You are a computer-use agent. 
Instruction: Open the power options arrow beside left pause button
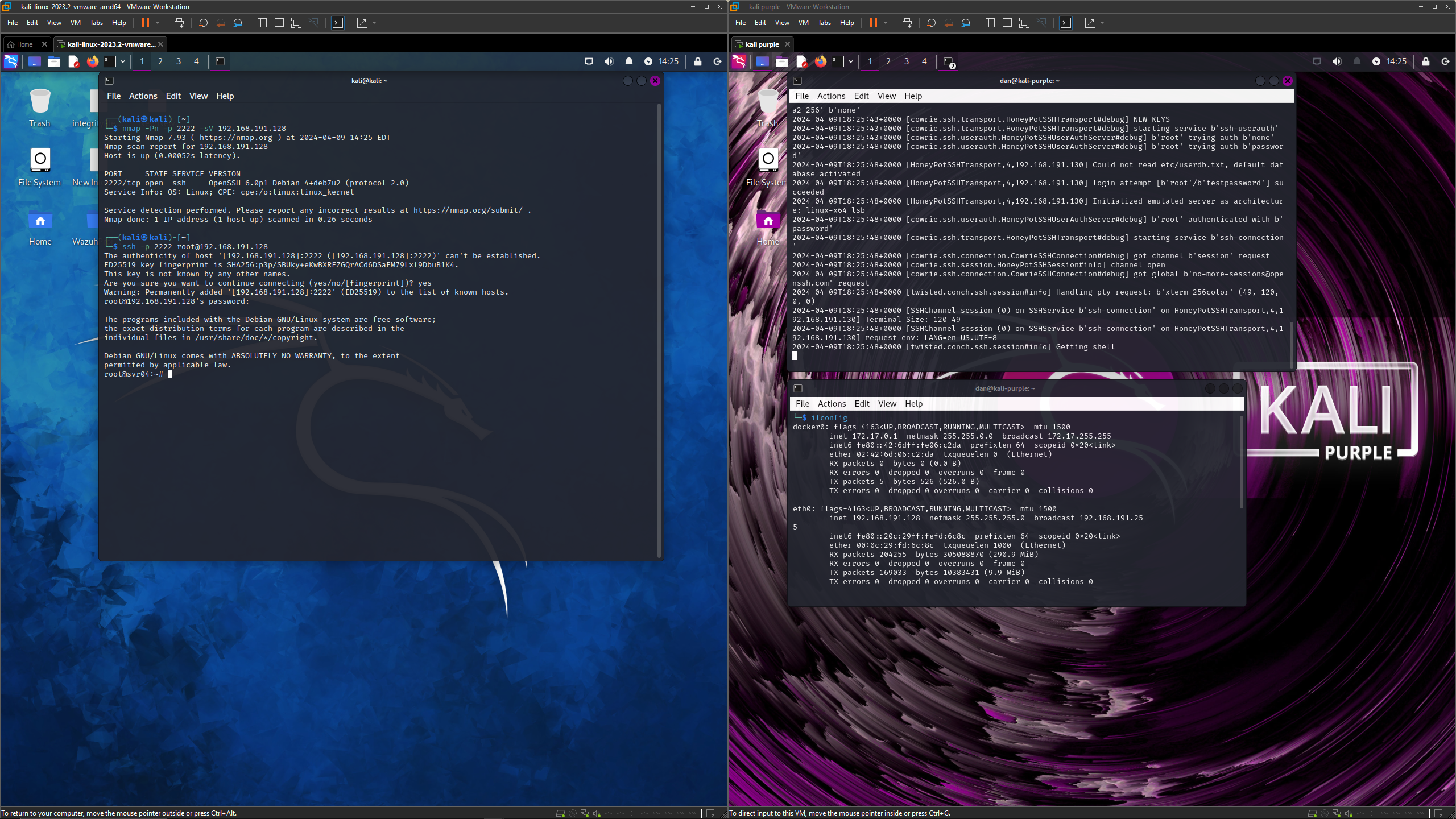[x=158, y=23]
